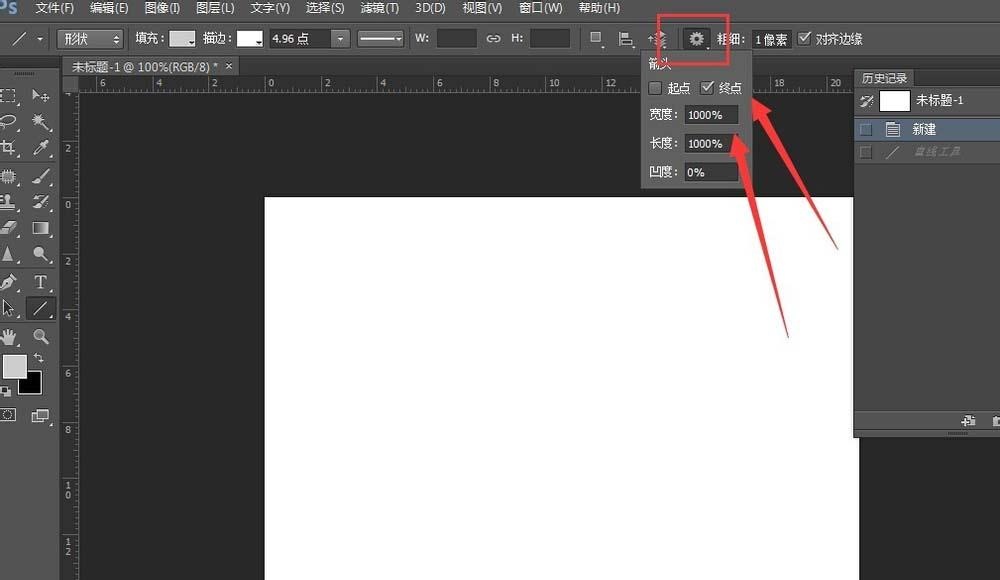The image size is (1000, 580).
Task: Select the Pen tool
Action: [x=10, y=282]
